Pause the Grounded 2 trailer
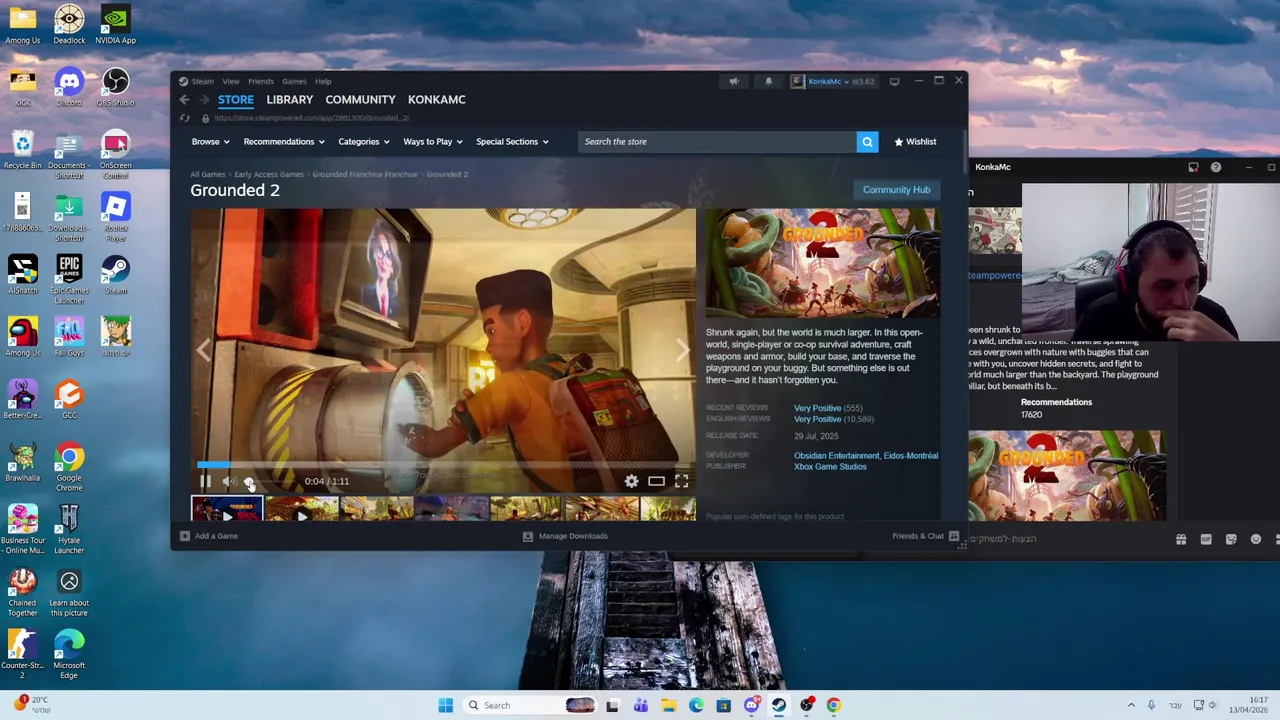Image resolution: width=1280 pixels, height=720 pixels. pos(205,481)
